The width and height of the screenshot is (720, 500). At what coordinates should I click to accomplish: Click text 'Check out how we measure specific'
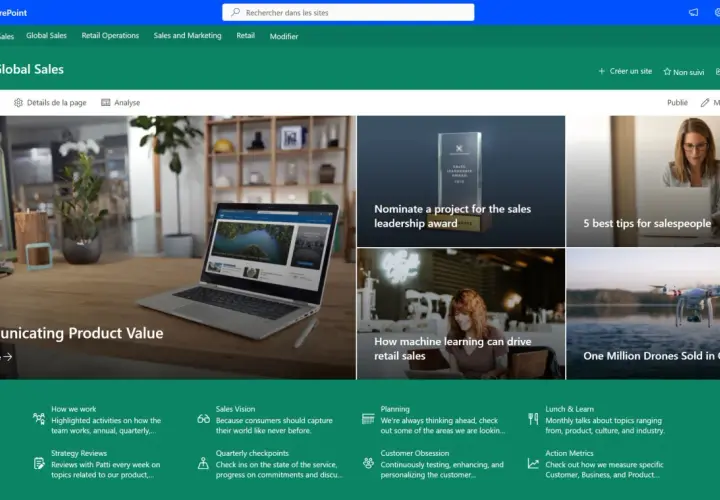(604, 465)
